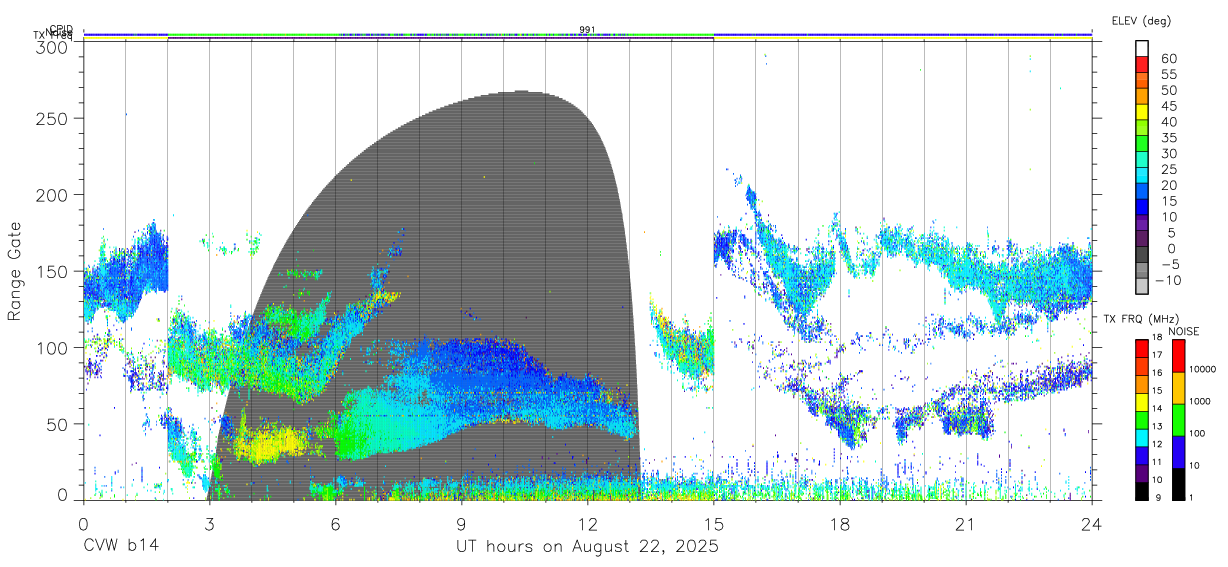Click the "1000" label on the NOISE scale
Image resolution: width=1228 pixels, height=567 pixels.
click(x=1201, y=401)
